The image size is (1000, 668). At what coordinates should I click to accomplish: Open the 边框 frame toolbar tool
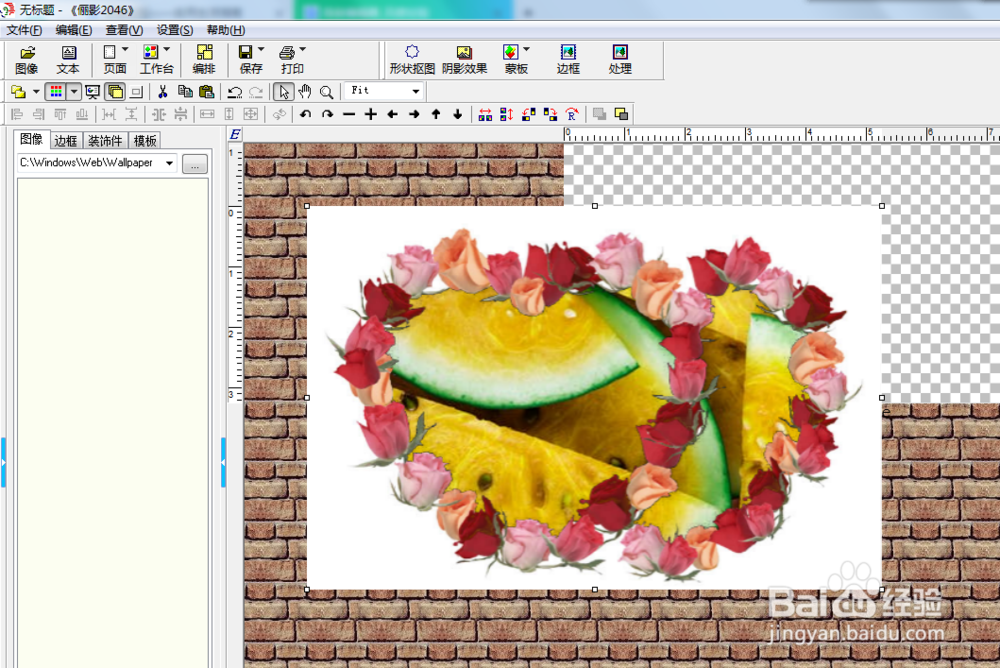click(568, 60)
